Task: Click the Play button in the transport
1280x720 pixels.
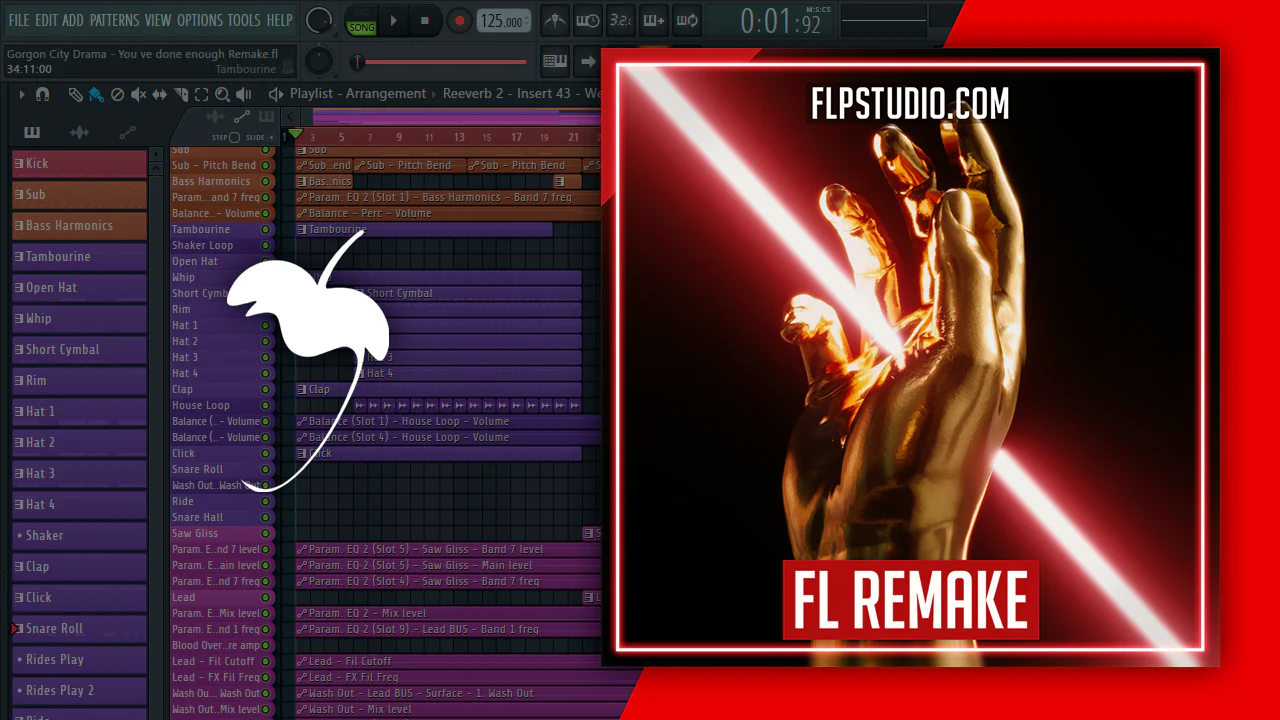Action: pyautogui.click(x=393, y=21)
